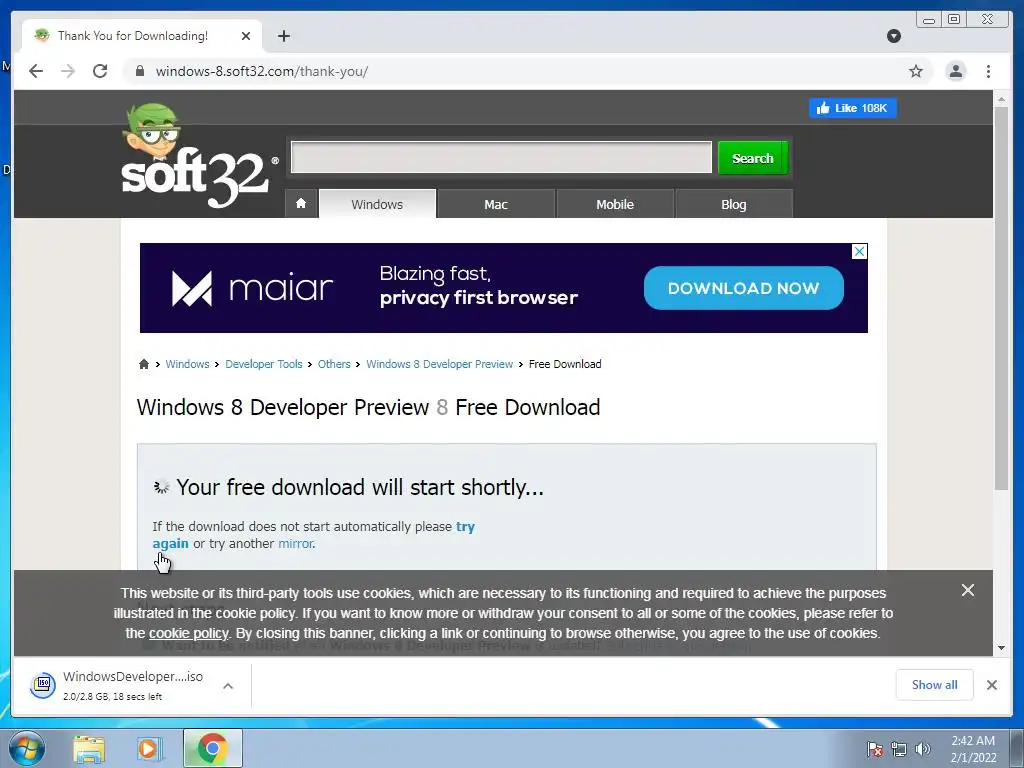
Task: Click DOWNLOAD NOW in the maiar ad
Action: (x=743, y=288)
